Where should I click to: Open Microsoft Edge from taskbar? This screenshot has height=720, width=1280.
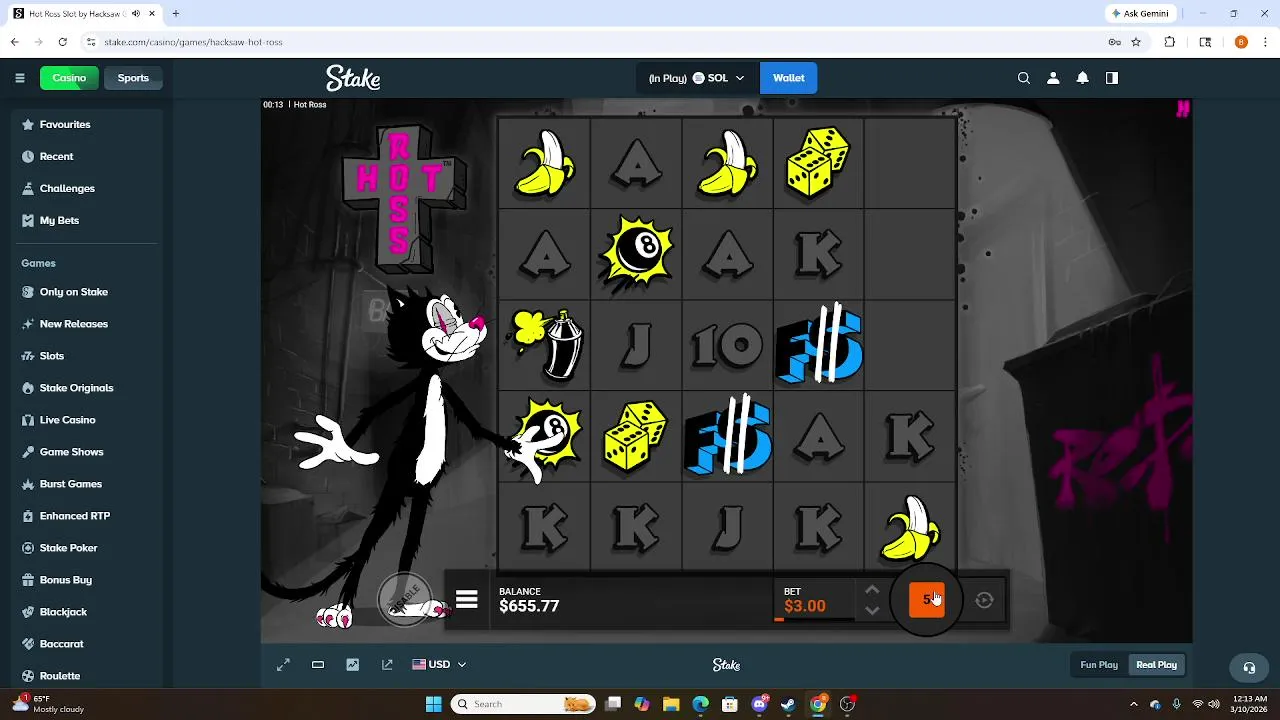pos(700,704)
